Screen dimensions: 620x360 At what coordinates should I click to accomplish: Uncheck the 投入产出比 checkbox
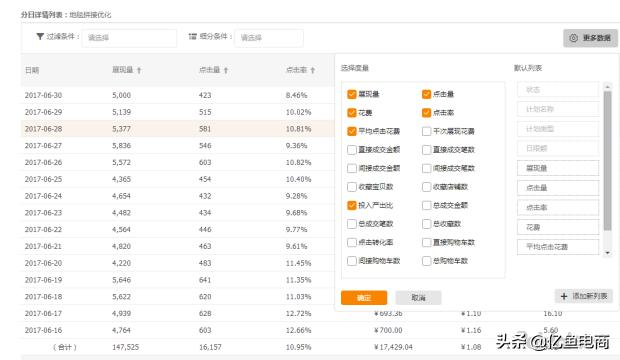pos(352,205)
